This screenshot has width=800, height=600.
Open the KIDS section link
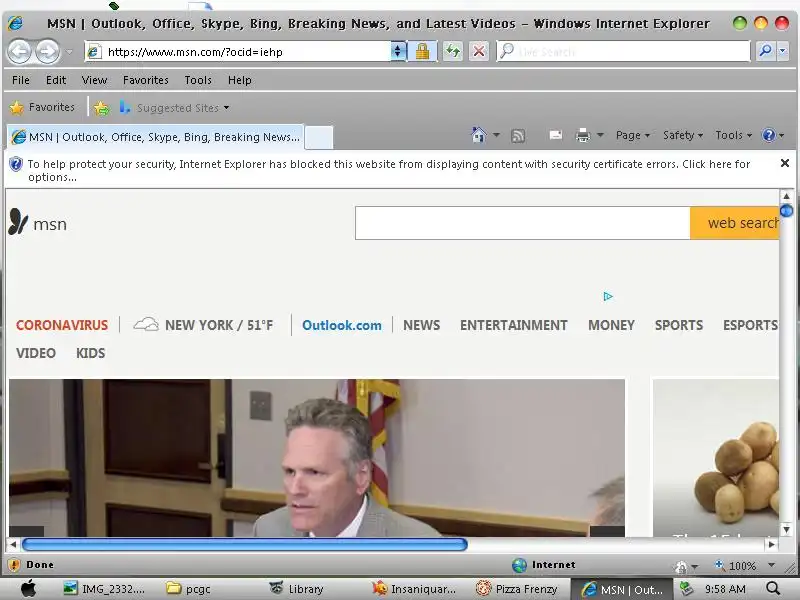coord(91,353)
